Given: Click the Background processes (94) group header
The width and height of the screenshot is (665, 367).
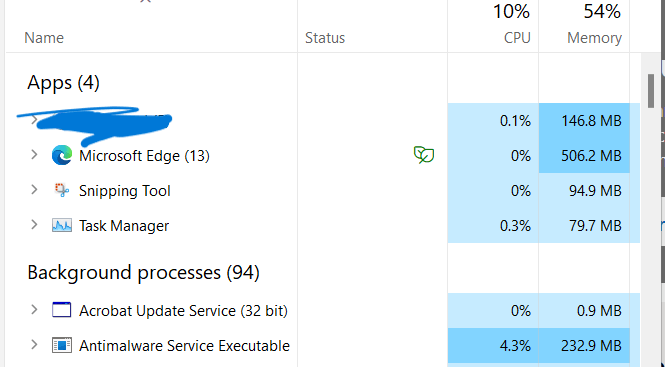Looking at the screenshot, I should pos(143,272).
